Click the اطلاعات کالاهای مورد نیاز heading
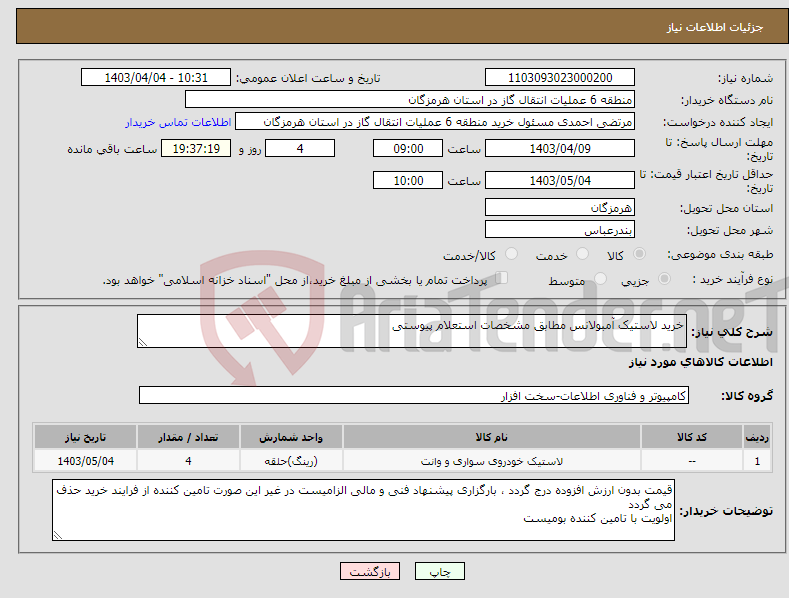The height and width of the screenshot is (598, 789). 700,362
